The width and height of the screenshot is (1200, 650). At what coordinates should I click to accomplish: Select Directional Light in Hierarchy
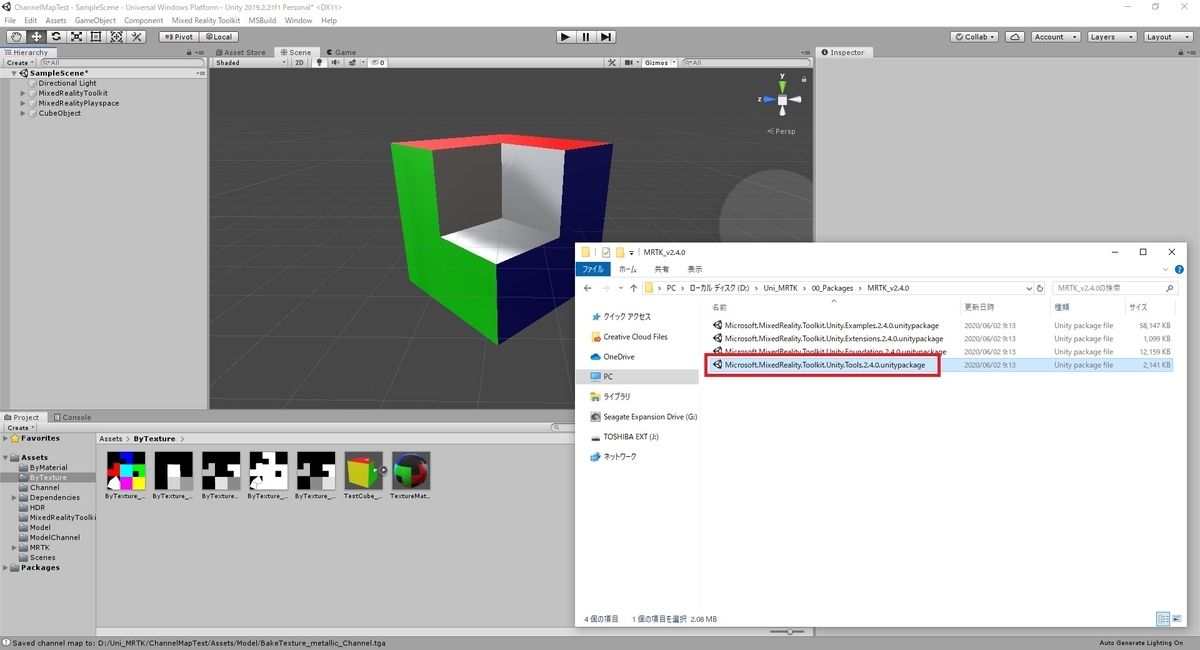[x=67, y=83]
